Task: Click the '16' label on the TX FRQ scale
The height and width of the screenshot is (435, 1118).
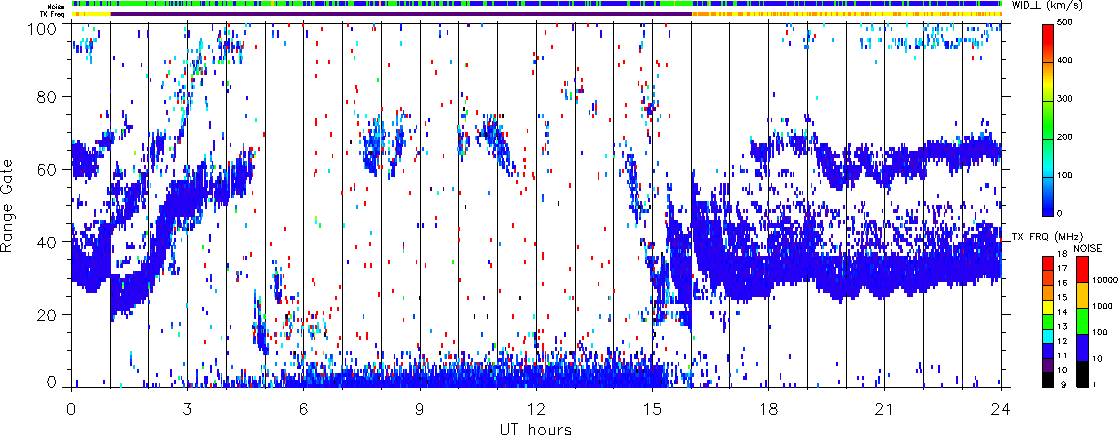Action: pos(1062,283)
